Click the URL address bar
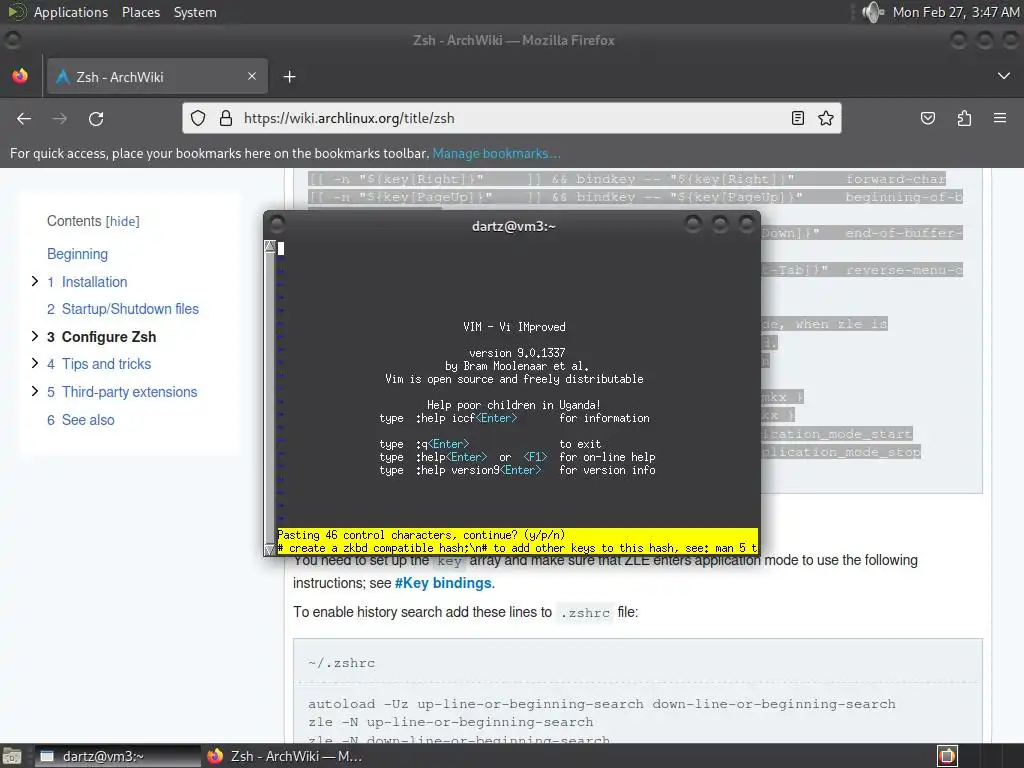This screenshot has height=768, width=1024. click(x=512, y=118)
